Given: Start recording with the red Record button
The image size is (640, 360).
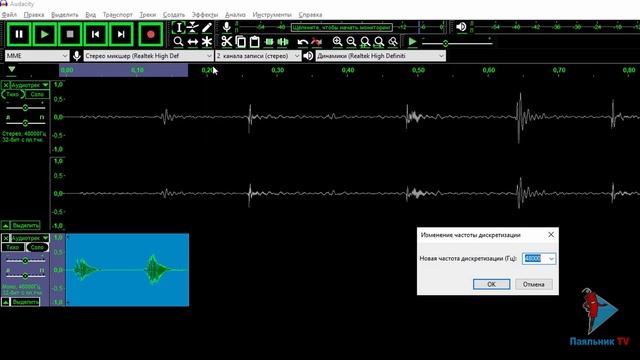Looking at the screenshot, I should (x=151, y=34).
